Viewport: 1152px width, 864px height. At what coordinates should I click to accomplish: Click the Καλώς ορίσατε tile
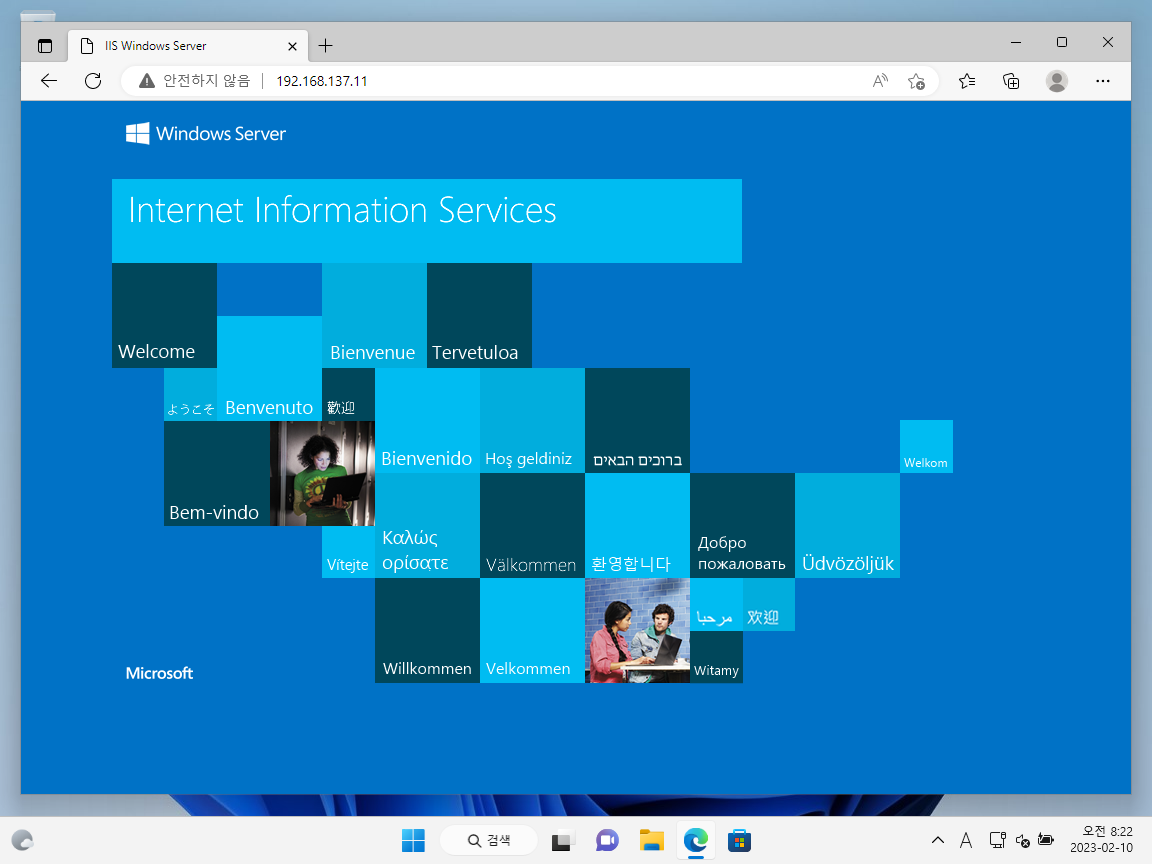[427, 525]
